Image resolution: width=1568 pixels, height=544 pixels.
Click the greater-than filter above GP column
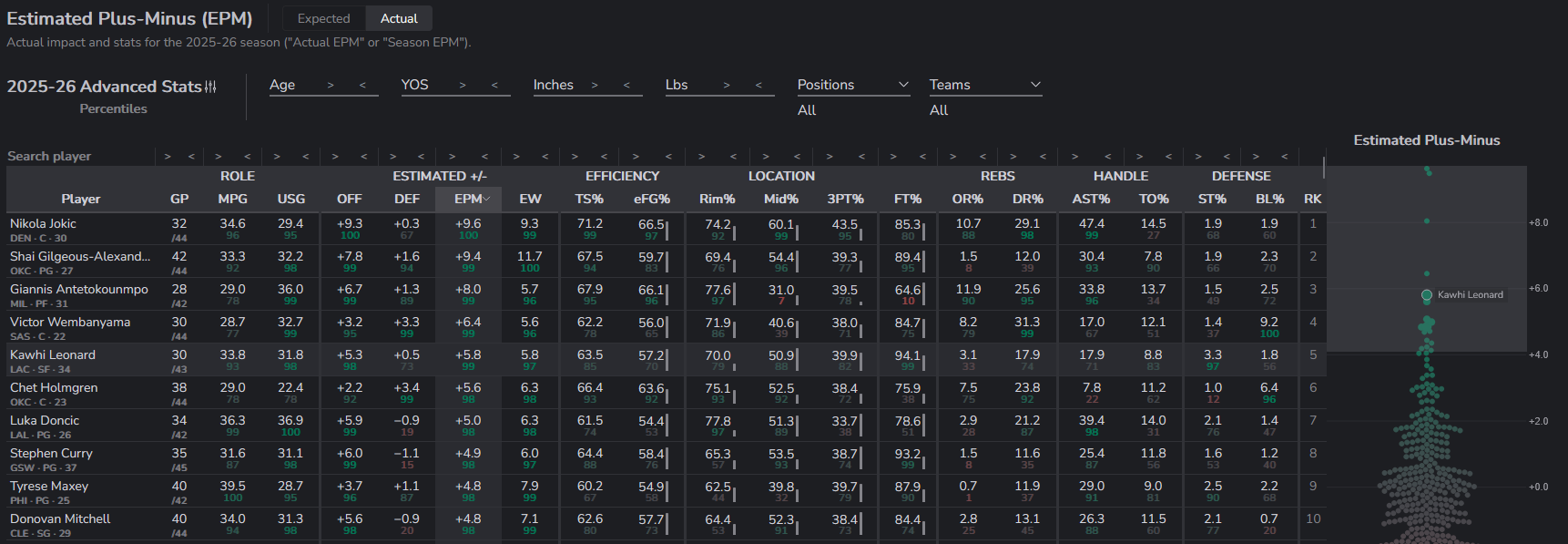[x=168, y=157]
